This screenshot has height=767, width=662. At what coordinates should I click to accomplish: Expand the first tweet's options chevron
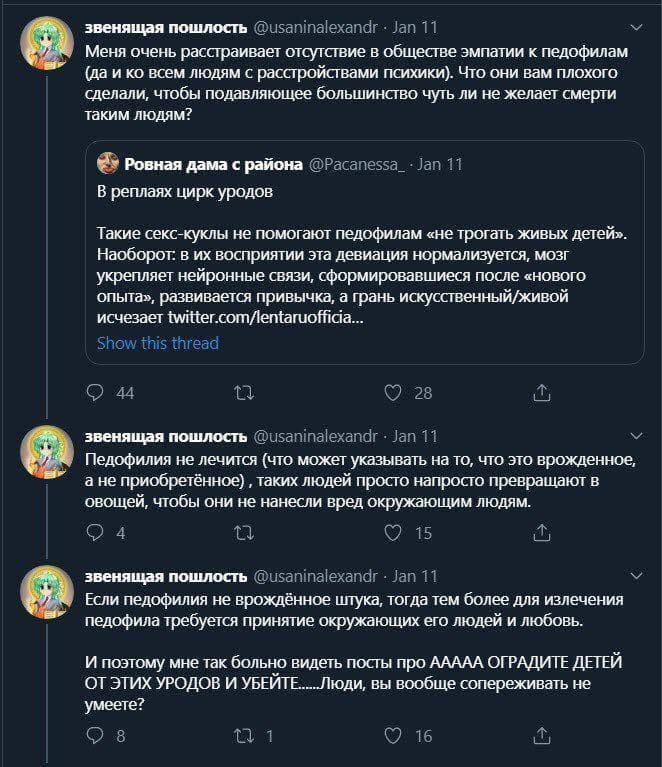click(637, 27)
